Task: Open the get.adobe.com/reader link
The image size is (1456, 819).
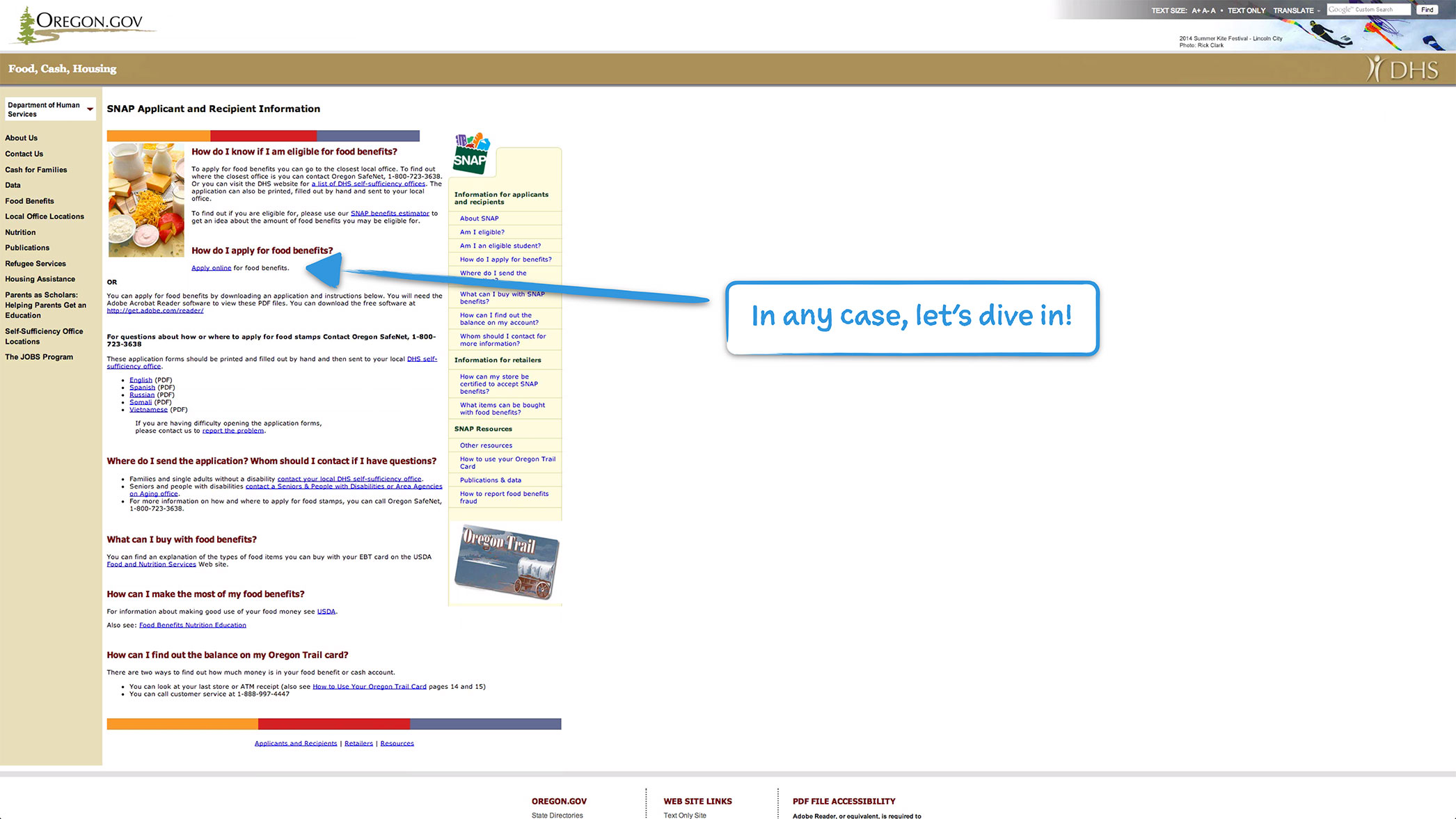Action: click(x=155, y=310)
